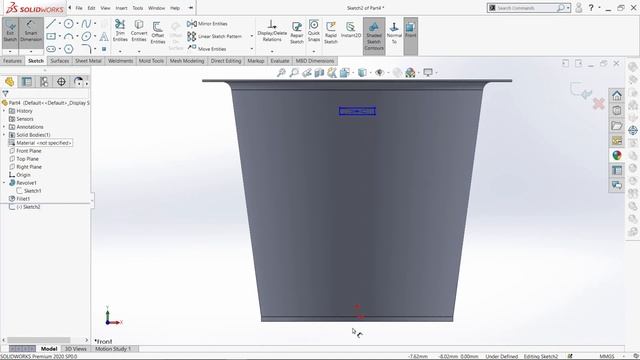This screenshot has width=640, height=360.
Task: Click Quick Snaps
Action: tap(314, 31)
